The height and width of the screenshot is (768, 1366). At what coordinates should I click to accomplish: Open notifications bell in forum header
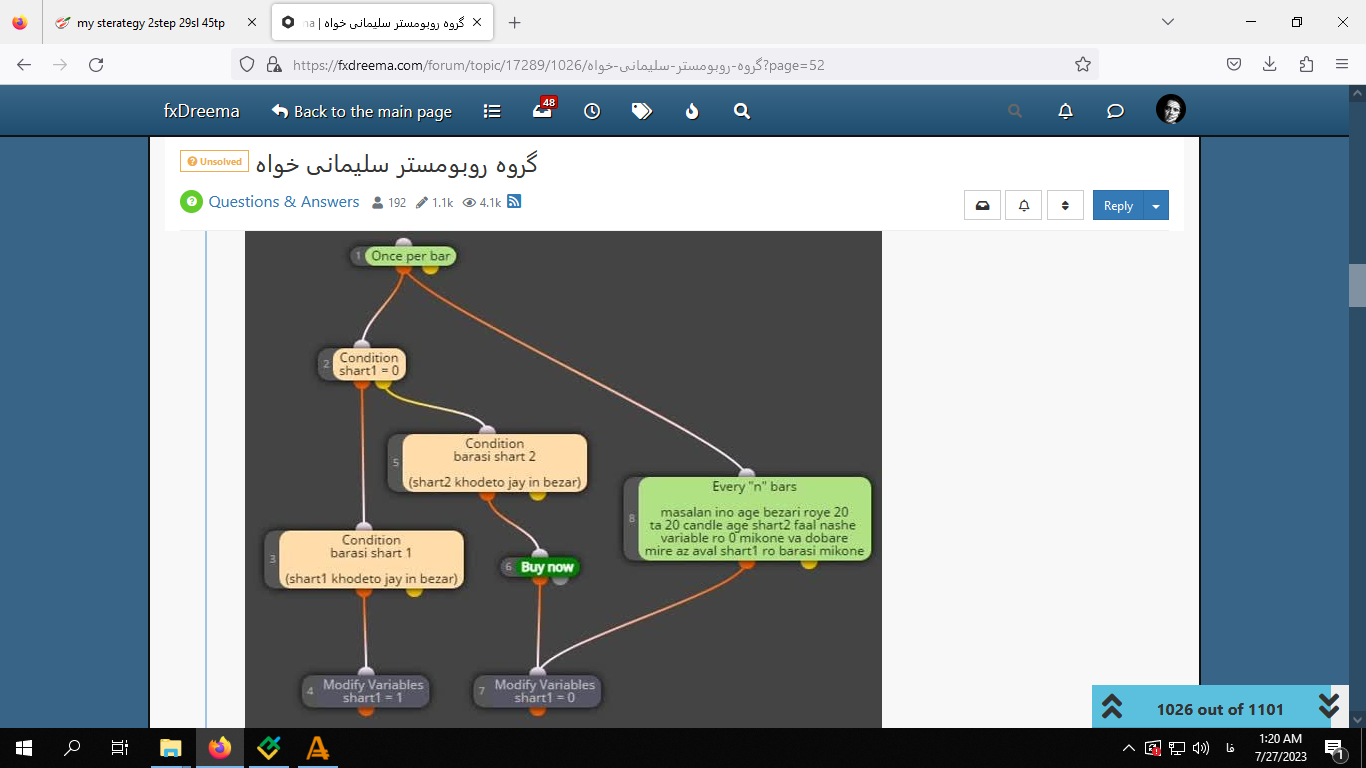(1066, 111)
